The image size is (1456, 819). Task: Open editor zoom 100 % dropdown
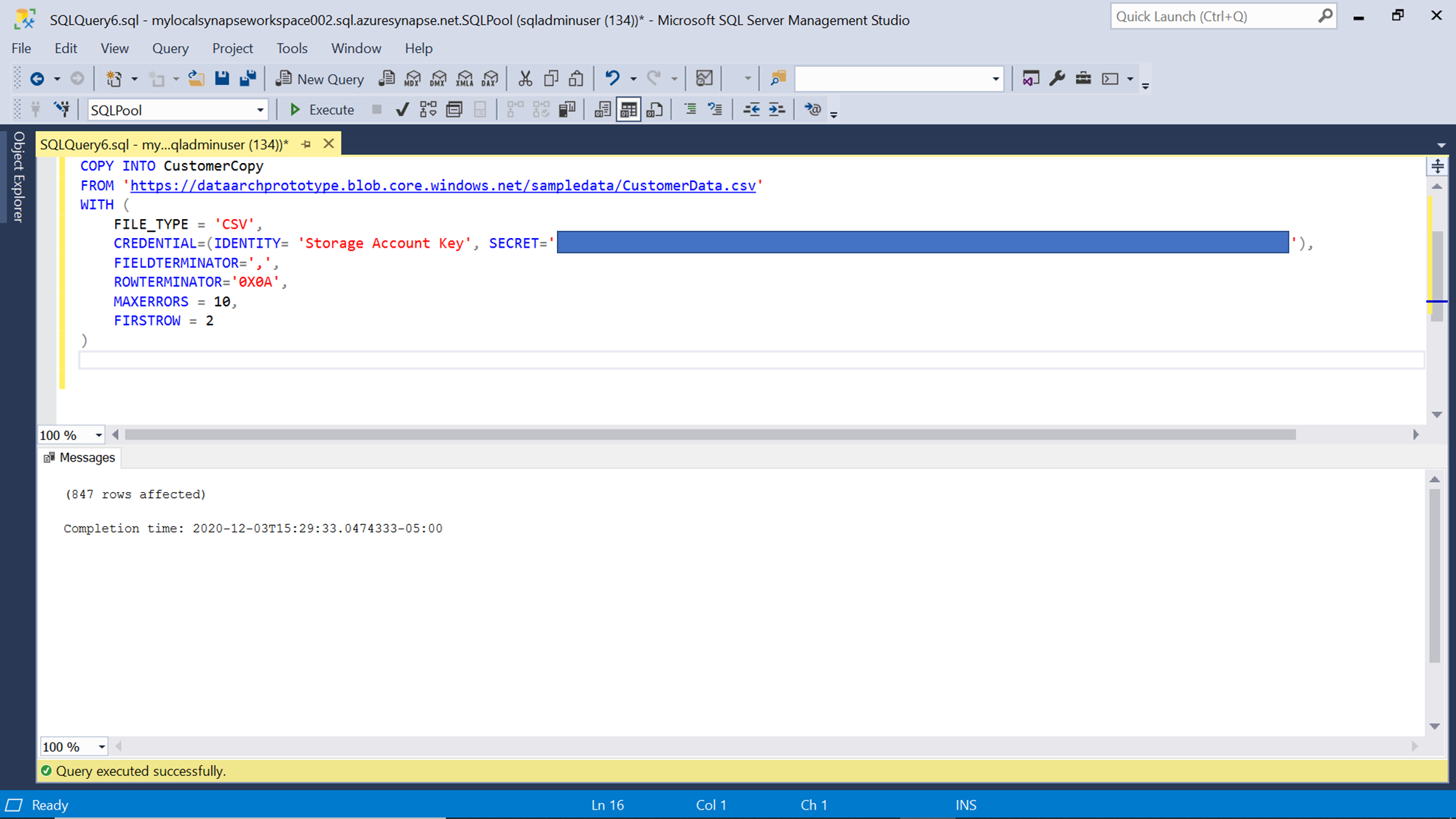[x=98, y=435]
